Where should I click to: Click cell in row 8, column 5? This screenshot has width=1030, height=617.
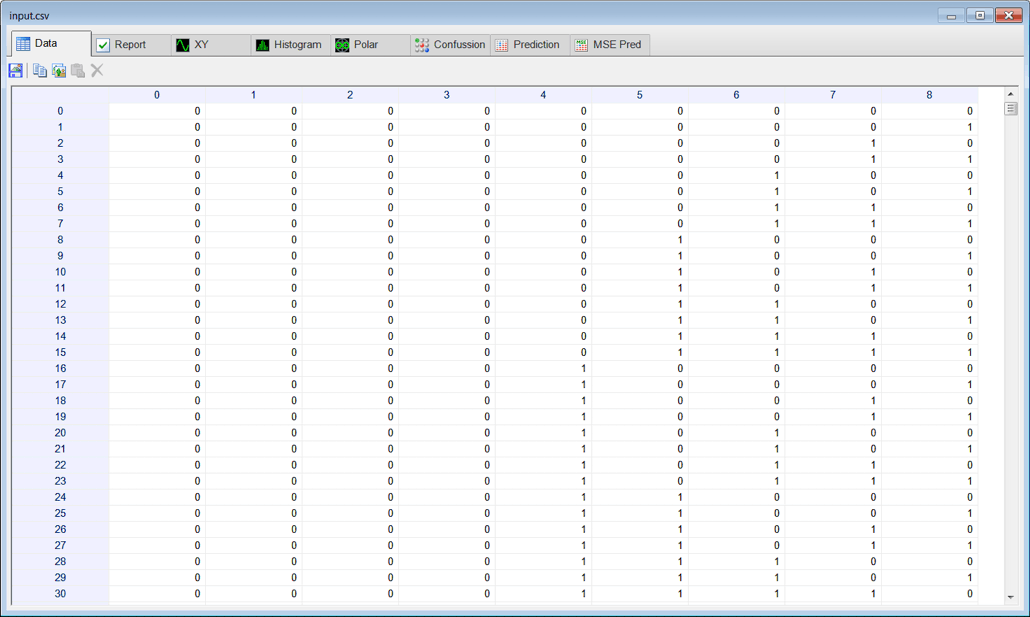pyautogui.click(x=640, y=240)
